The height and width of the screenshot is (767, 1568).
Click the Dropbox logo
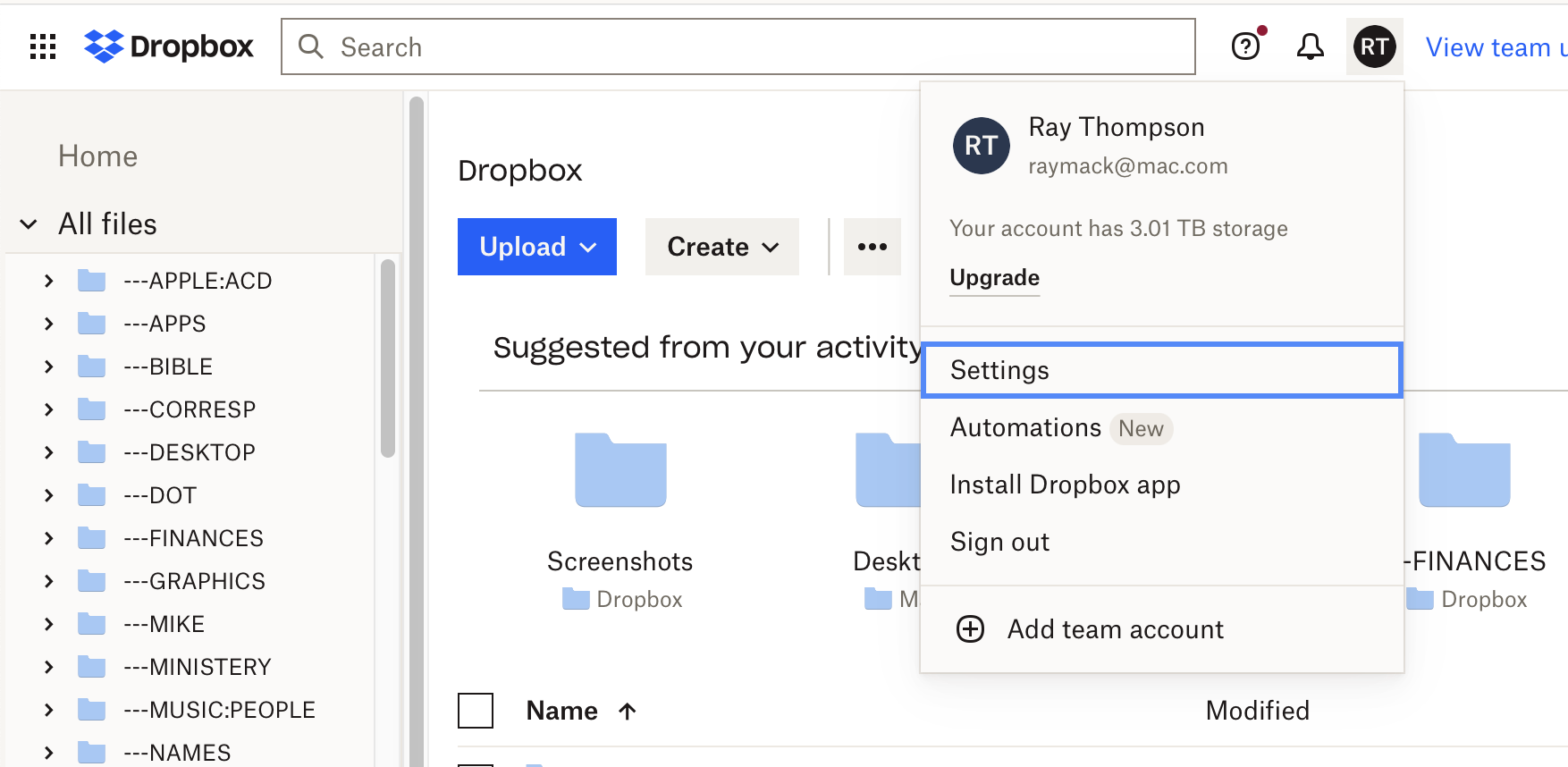(x=169, y=46)
